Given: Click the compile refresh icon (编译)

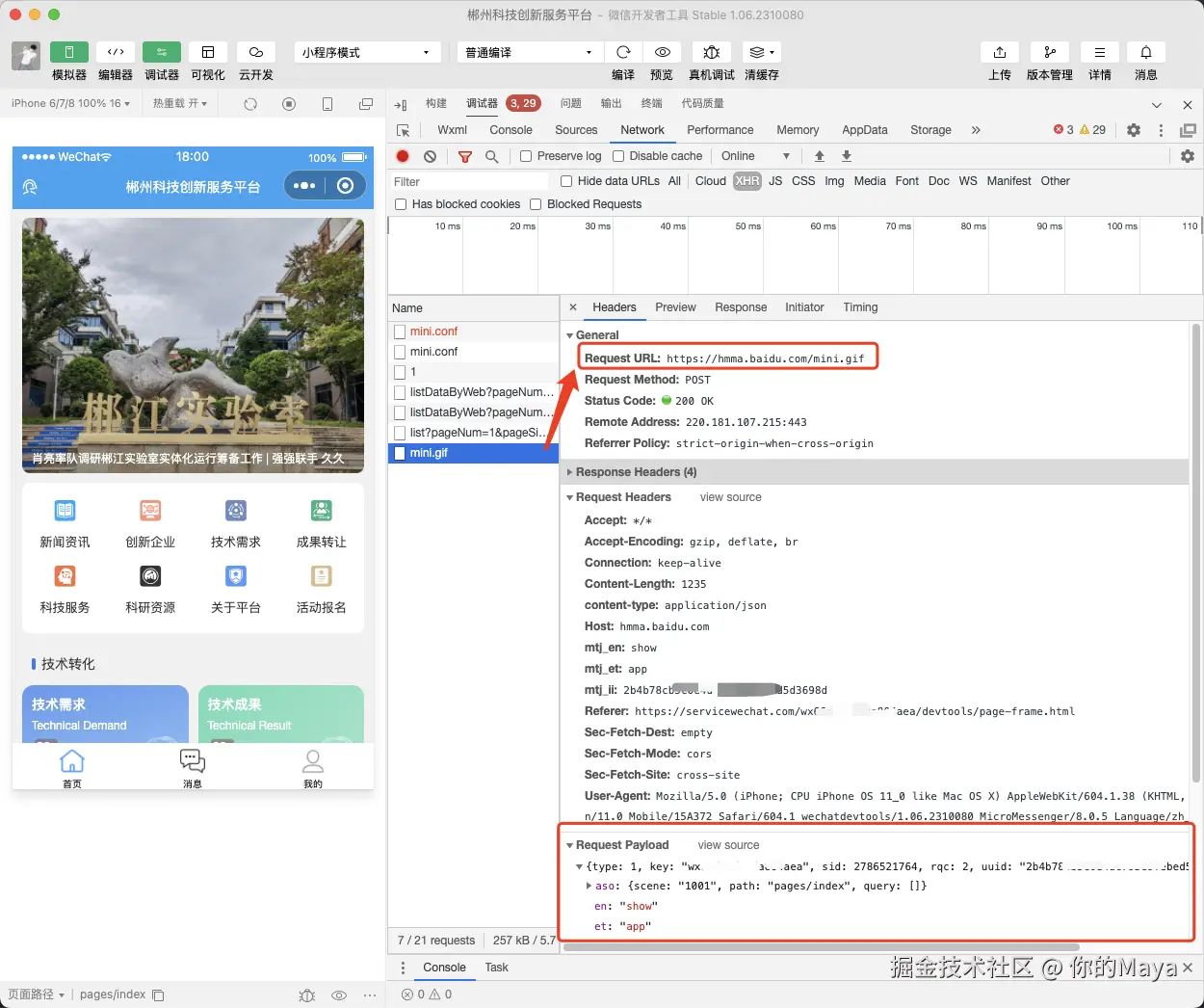Looking at the screenshot, I should (623, 52).
